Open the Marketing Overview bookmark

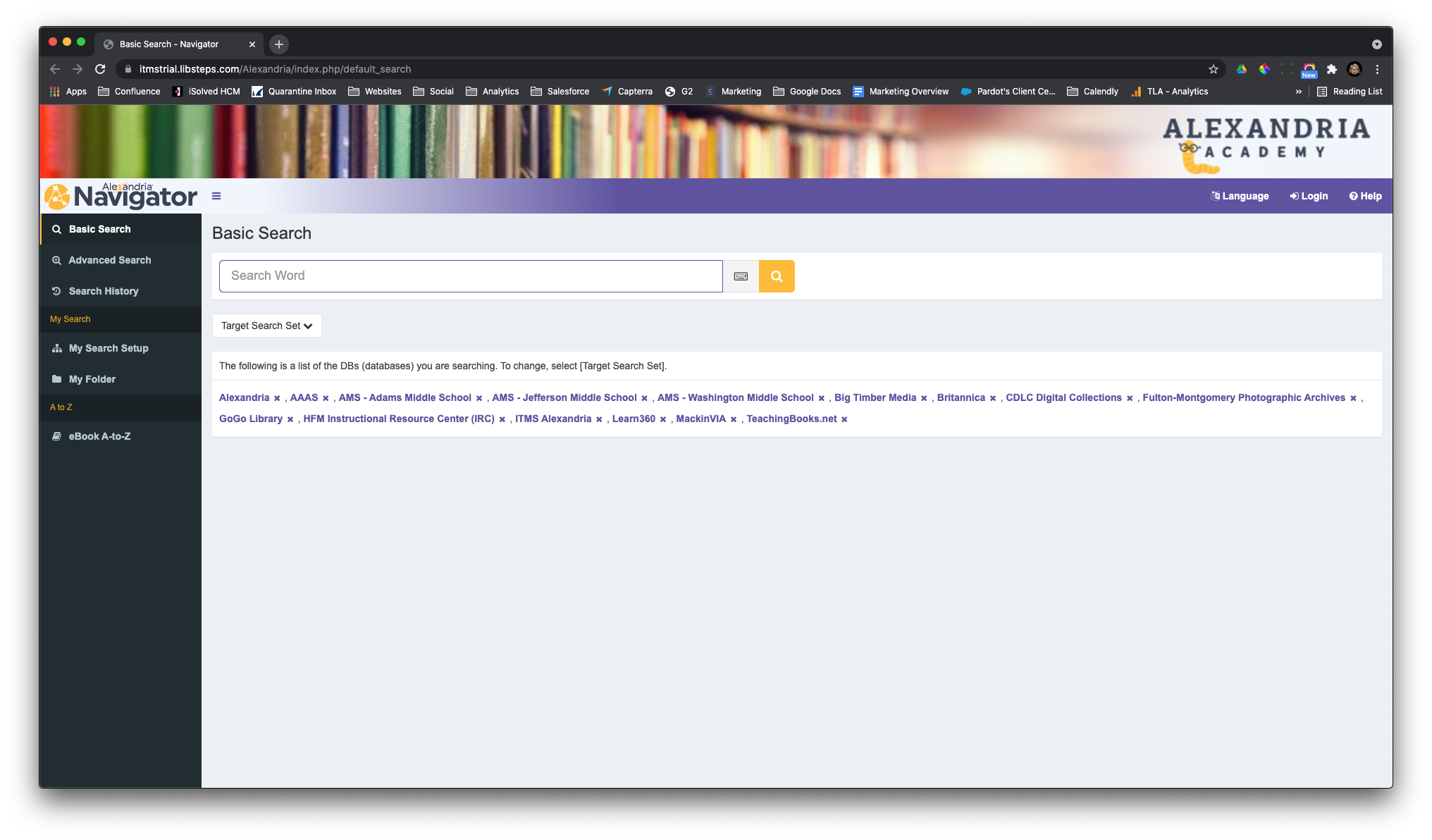(x=901, y=92)
